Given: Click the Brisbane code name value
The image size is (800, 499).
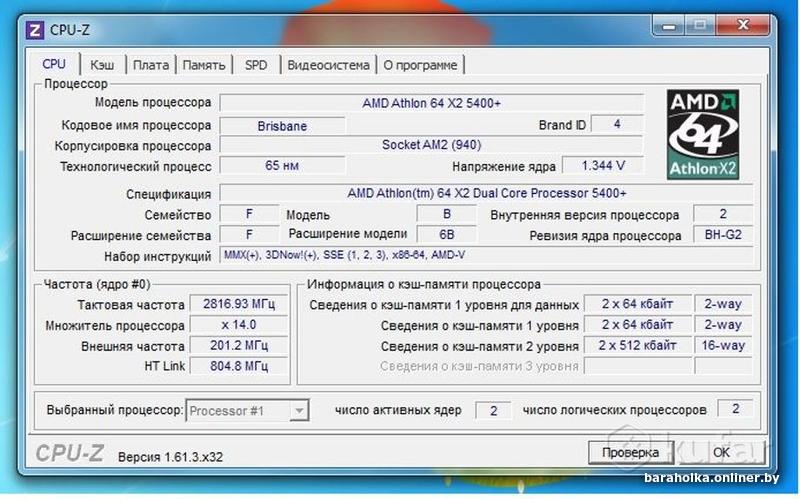Looking at the screenshot, I should coord(282,126).
